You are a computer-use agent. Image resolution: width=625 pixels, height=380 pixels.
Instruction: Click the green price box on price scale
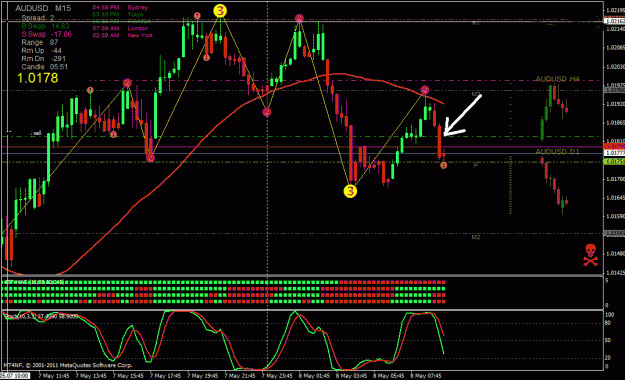click(x=614, y=161)
